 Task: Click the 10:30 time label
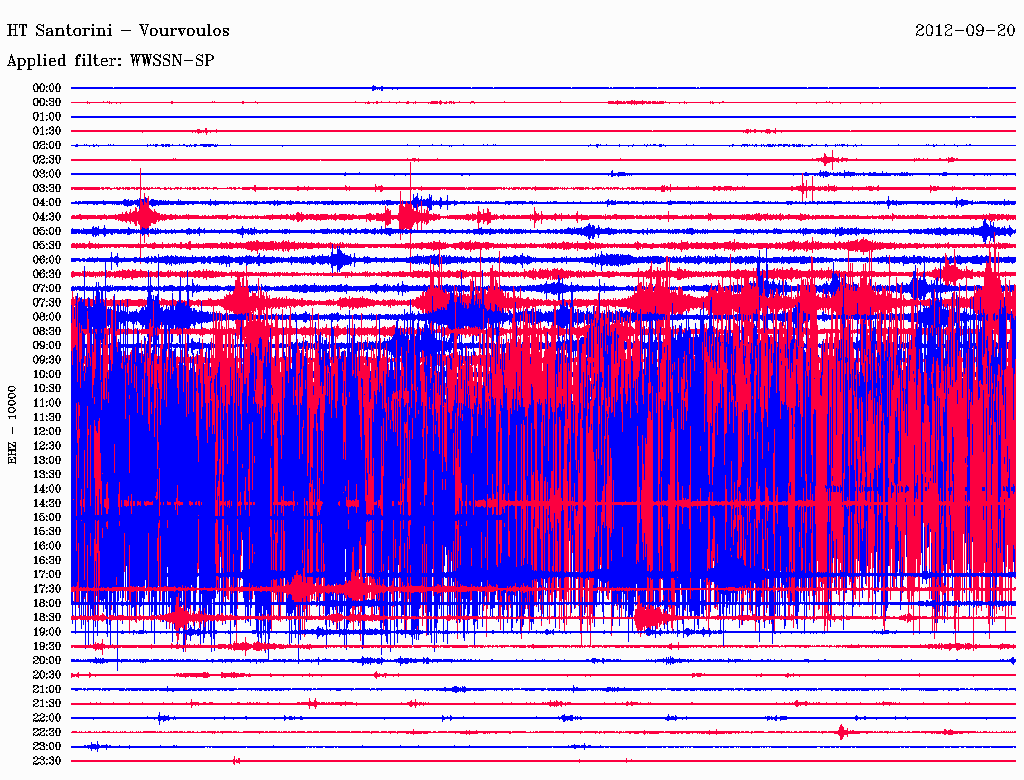point(47,388)
